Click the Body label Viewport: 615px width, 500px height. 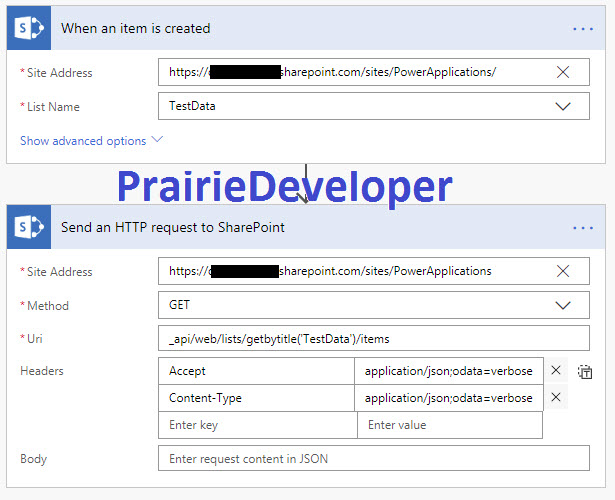click(x=33, y=459)
